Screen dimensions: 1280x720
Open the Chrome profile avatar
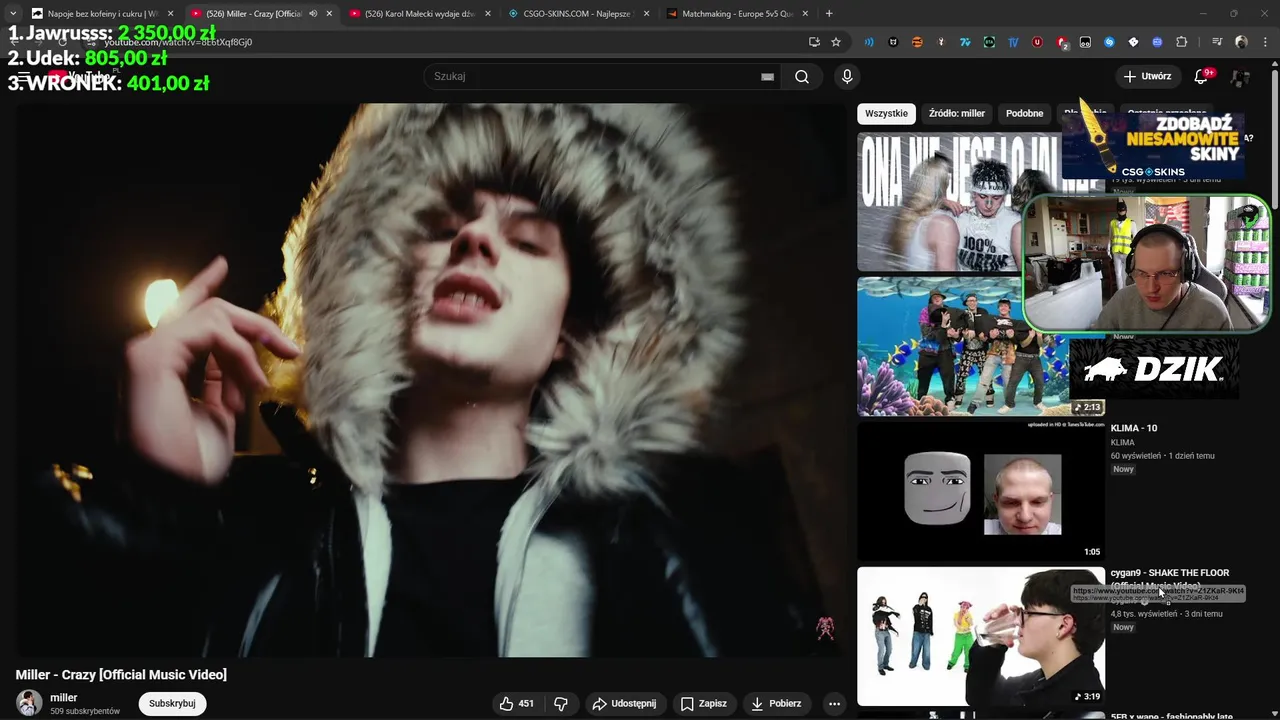(1241, 42)
